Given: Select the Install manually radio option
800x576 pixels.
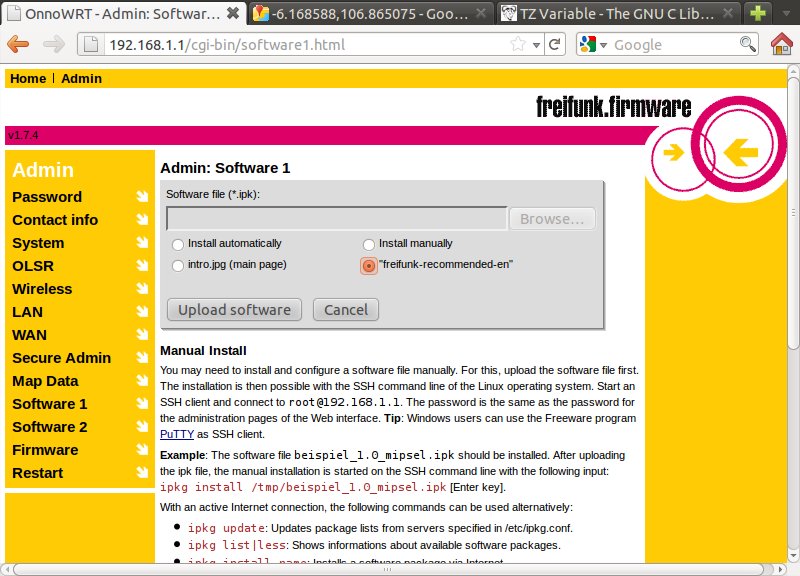Looking at the screenshot, I should click(369, 244).
